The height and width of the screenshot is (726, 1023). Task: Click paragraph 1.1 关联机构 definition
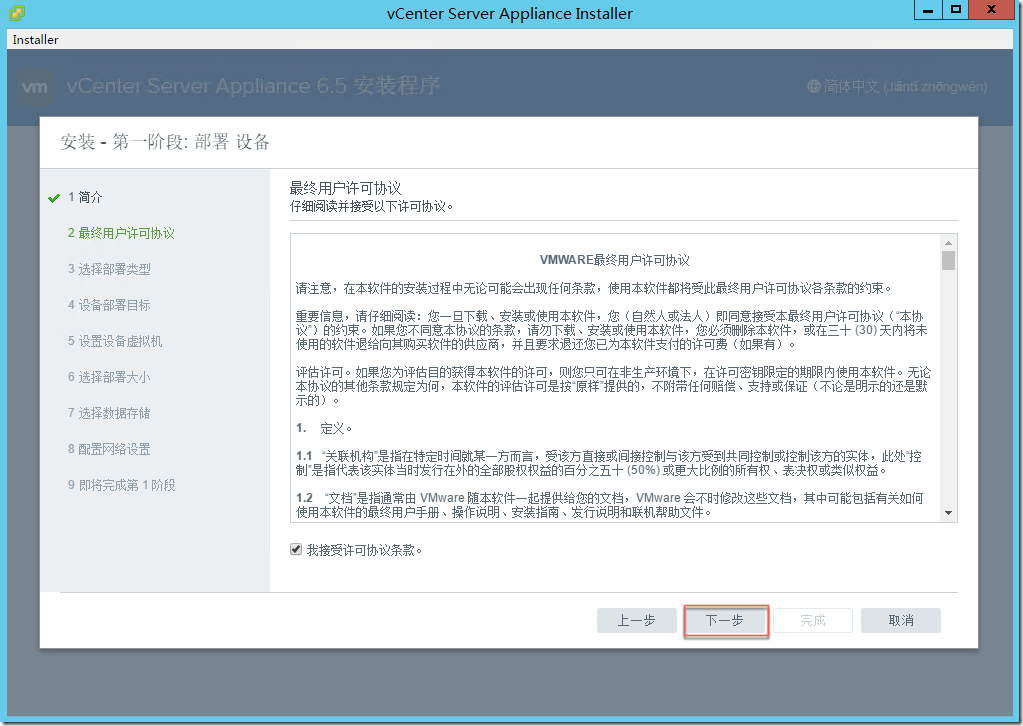(609, 463)
